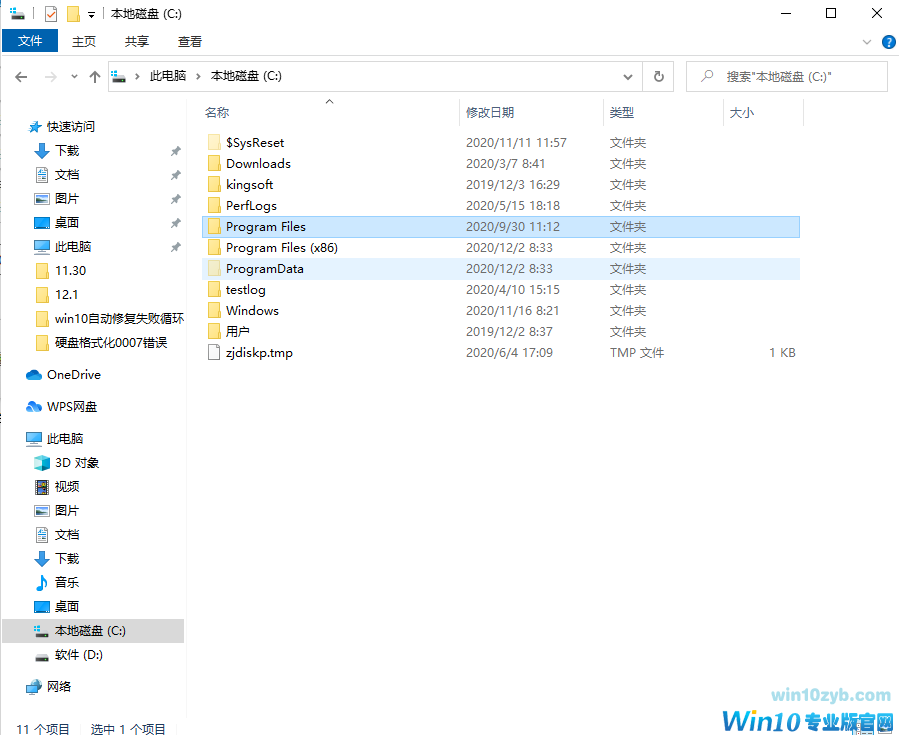Open the address bar dropdown chevron
This screenshot has width=899, height=735.
628,76
